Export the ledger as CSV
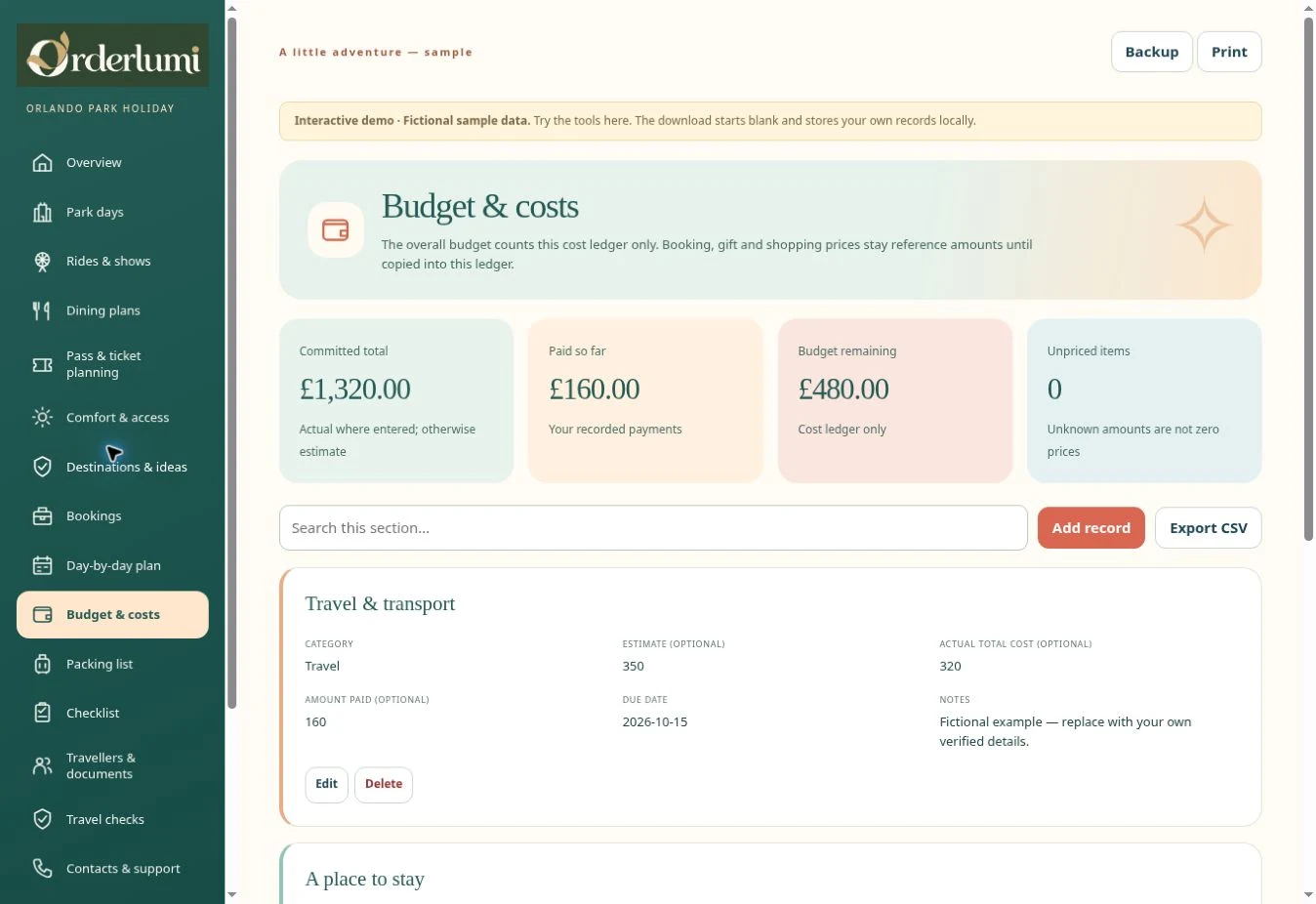Screen dimensions: 1316x904 click(x=1209, y=528)
